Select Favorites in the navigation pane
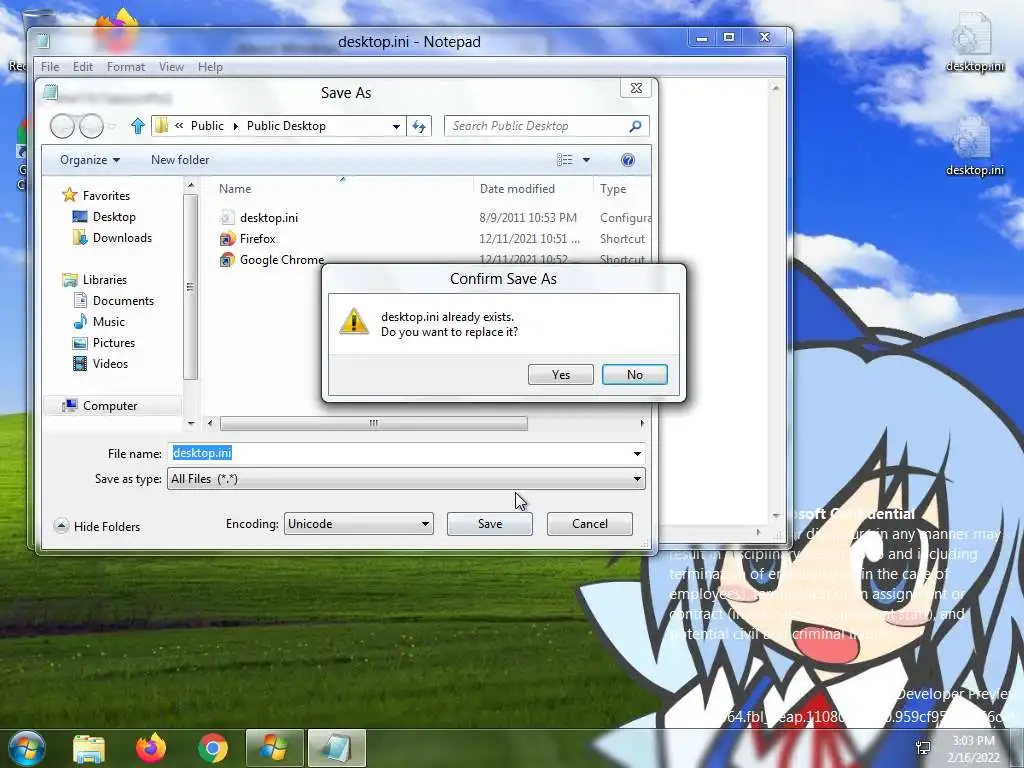 (96, 195)
